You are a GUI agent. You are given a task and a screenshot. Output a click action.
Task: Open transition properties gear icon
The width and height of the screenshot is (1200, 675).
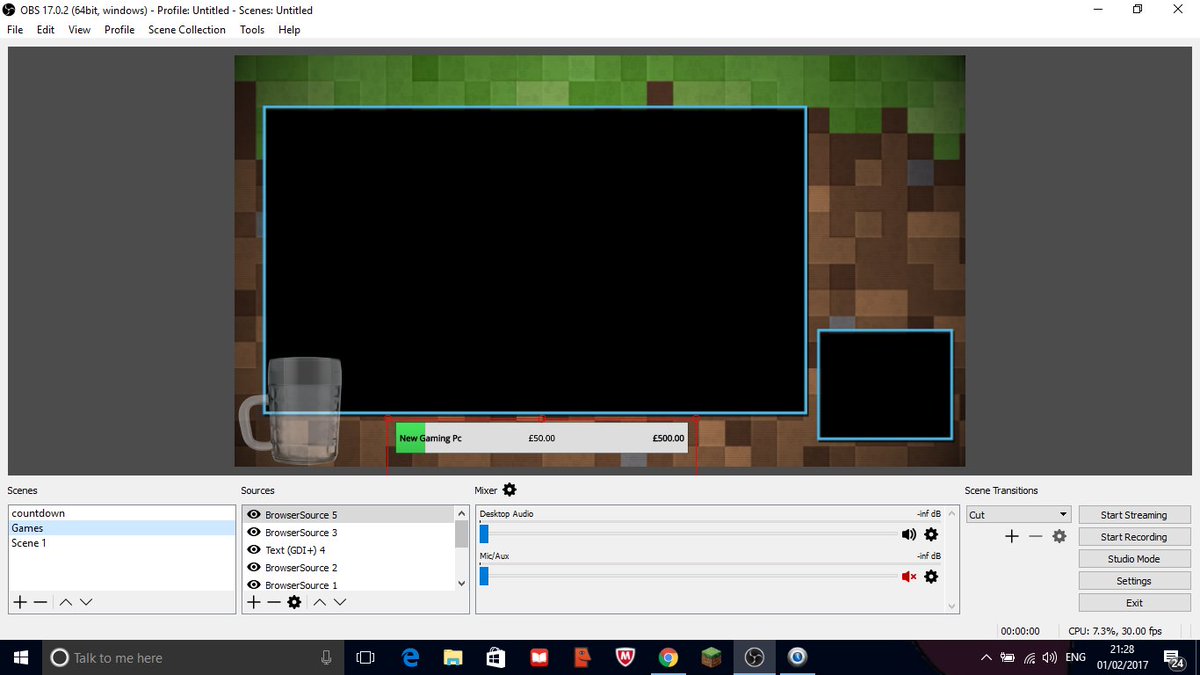pyautogui.click(x=1059, y=537)
